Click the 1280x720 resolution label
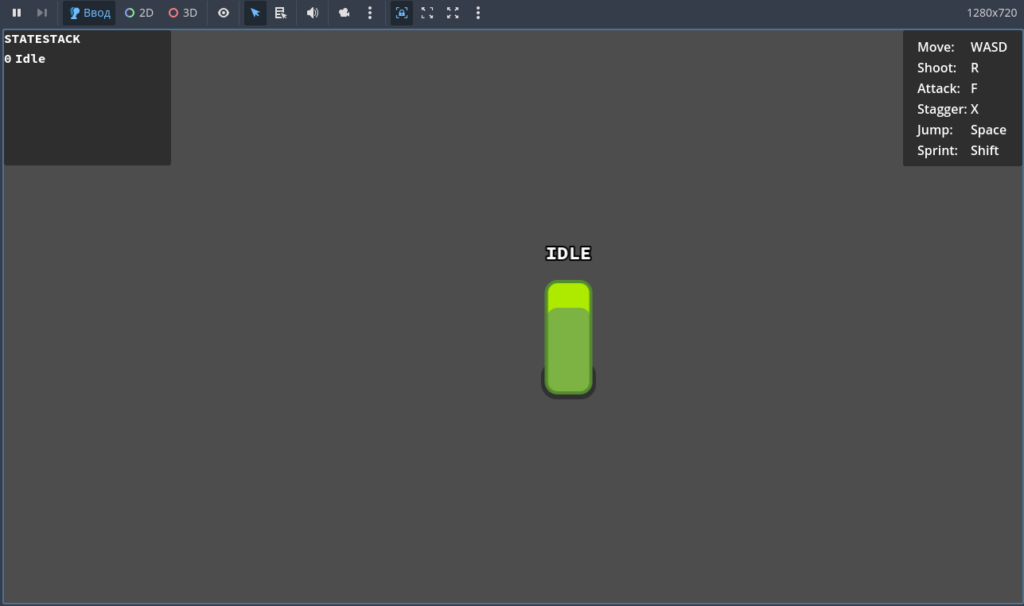This screenshot has width=1024, height=606. [991, 13]
